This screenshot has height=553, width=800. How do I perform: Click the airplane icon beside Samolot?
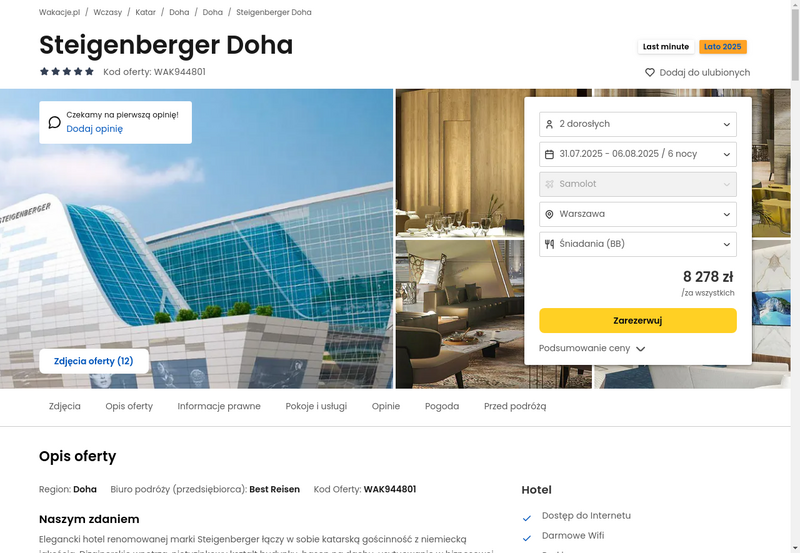pos(549,184)
